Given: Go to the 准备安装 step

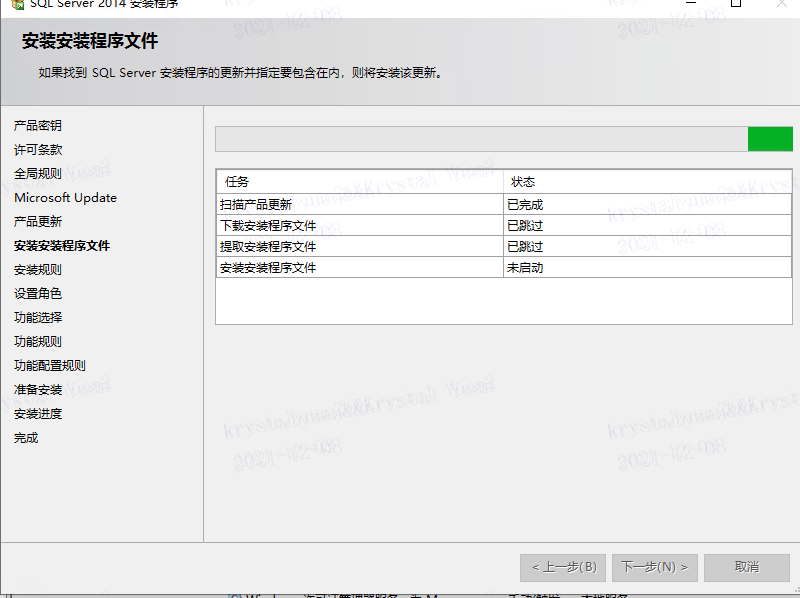Looking at the screenshot, I should point(38,389).
